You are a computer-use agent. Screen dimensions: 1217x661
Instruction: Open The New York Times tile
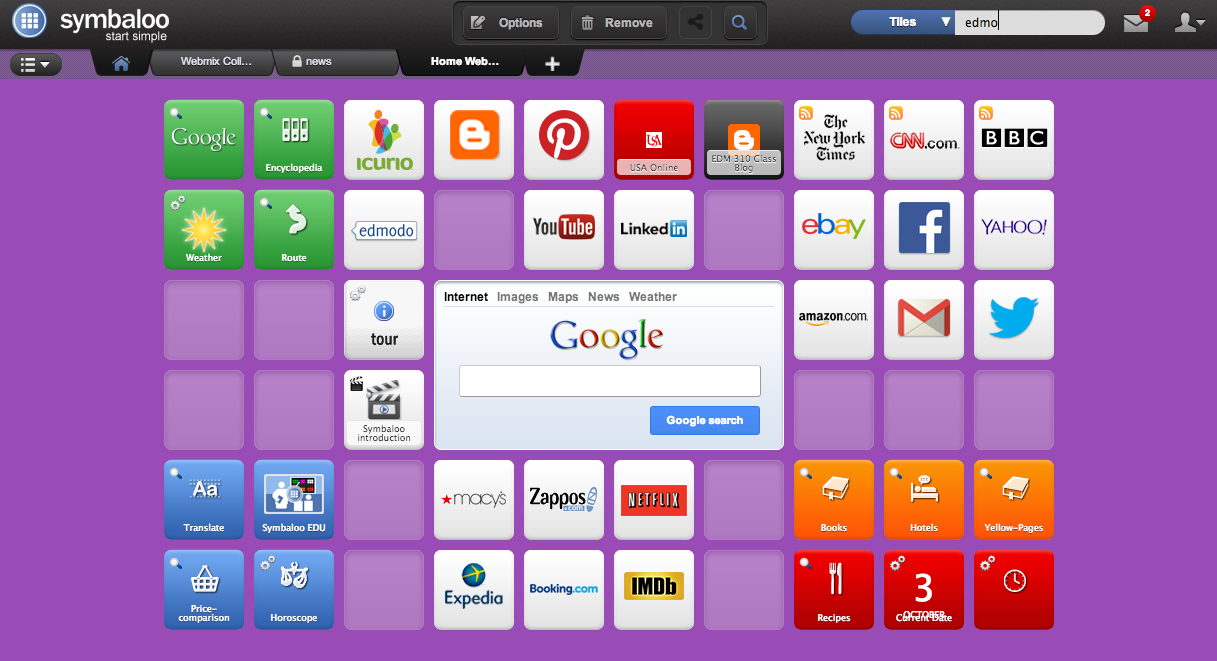[x=834, y=140]
